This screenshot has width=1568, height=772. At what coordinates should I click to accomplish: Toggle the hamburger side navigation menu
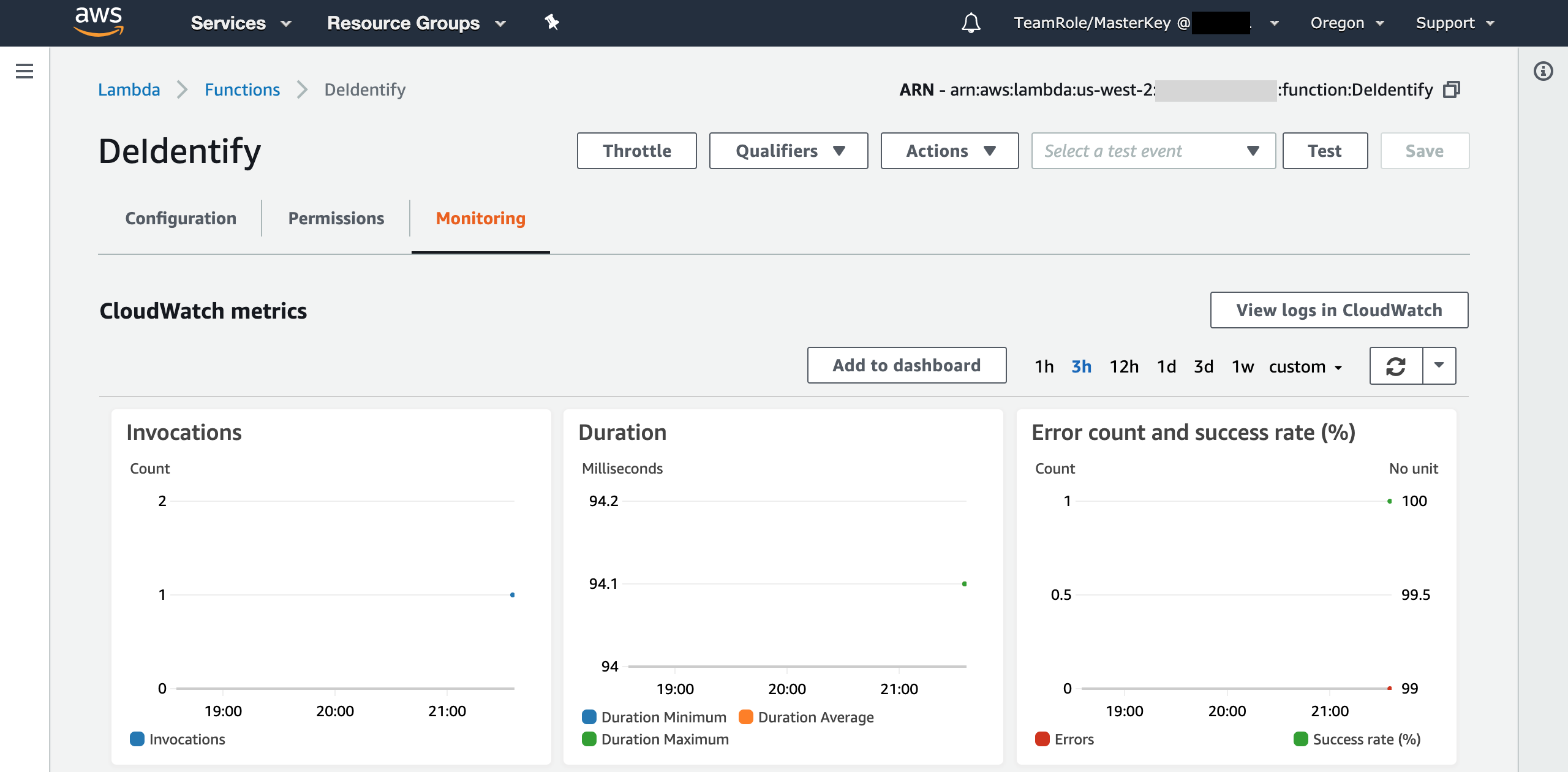point(24,71)
